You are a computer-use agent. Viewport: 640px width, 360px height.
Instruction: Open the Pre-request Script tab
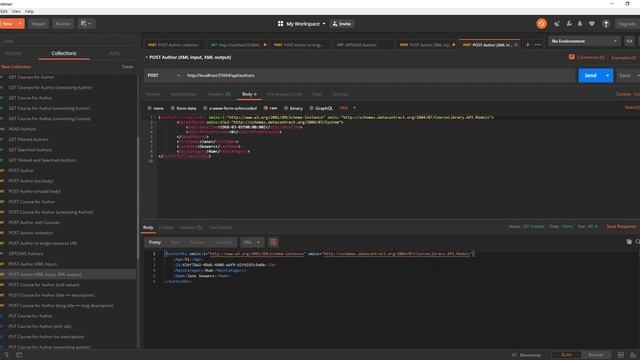[x=284, y=94]
